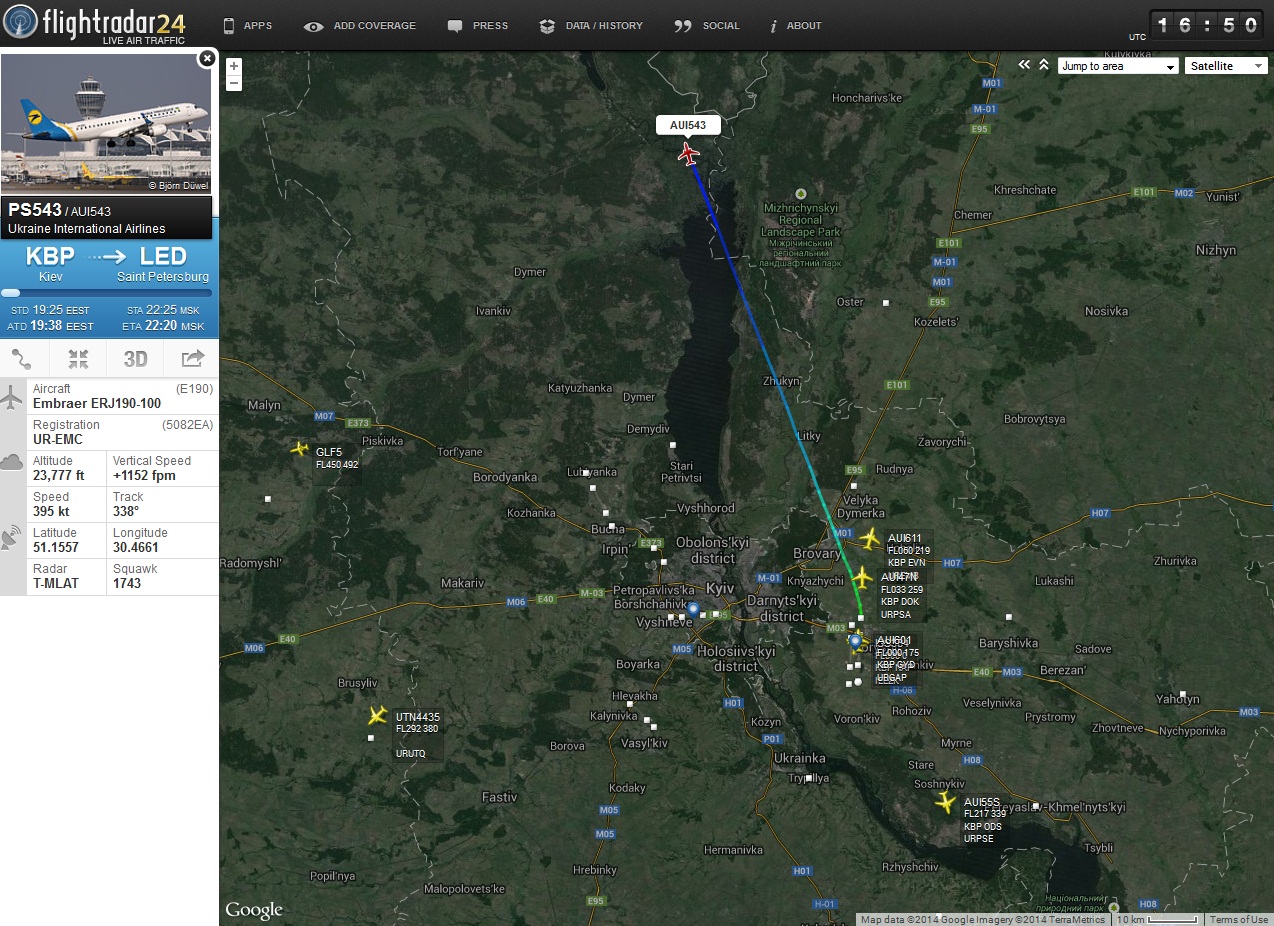Screen dimensions: 1274x926
Task: Collapse the panel with double left chevron
Action: pyautogui.click(x=1024, y=65)
